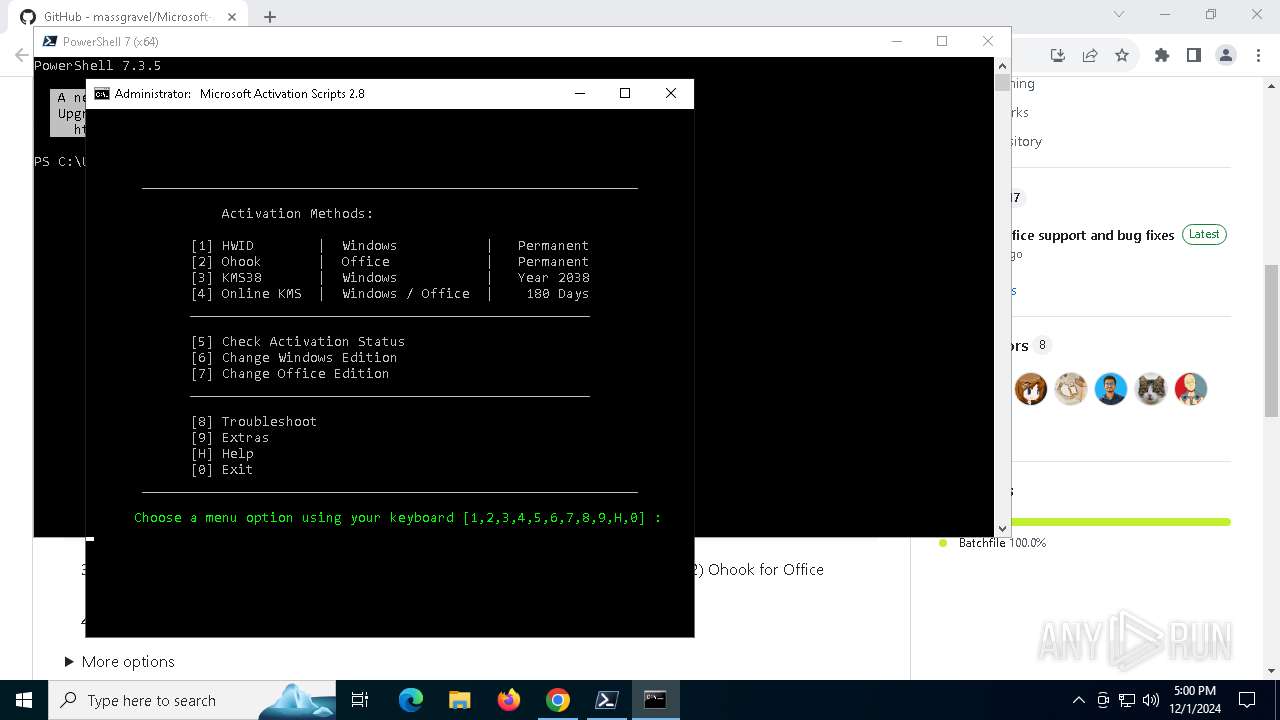Click the Latest release badge
Image resolution: width=1280 pixels, height=720 pixels.
click(1204, 234)
